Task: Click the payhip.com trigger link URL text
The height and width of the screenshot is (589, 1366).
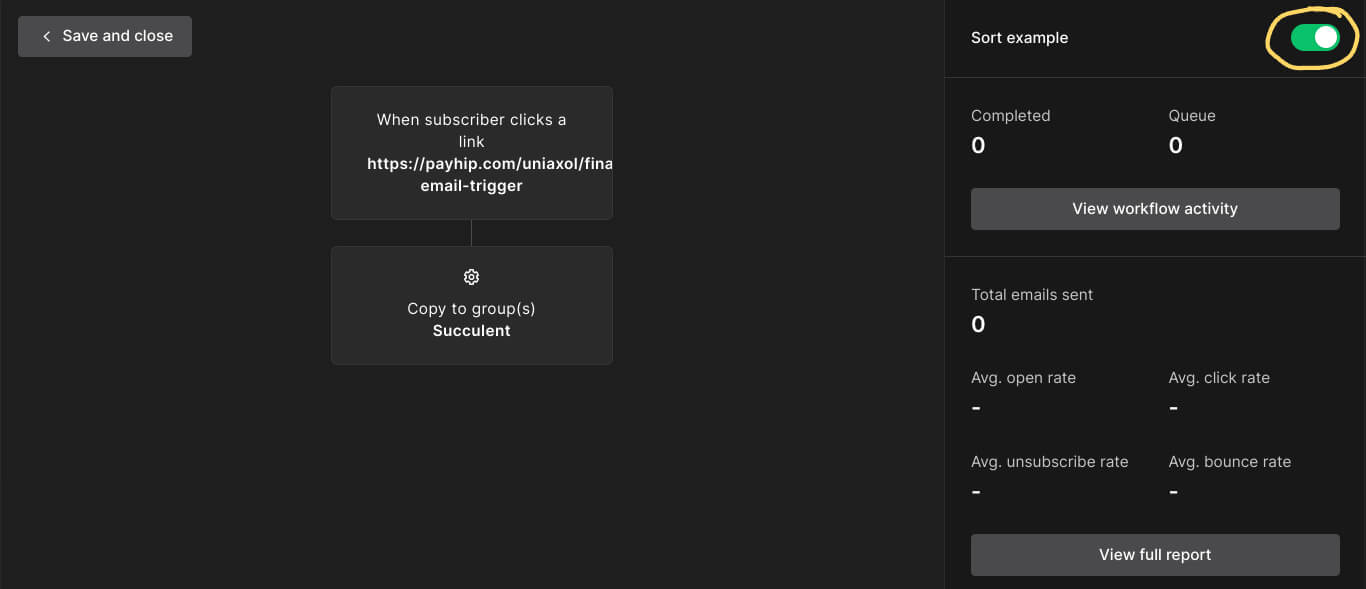Action: [x=489, y=164]
